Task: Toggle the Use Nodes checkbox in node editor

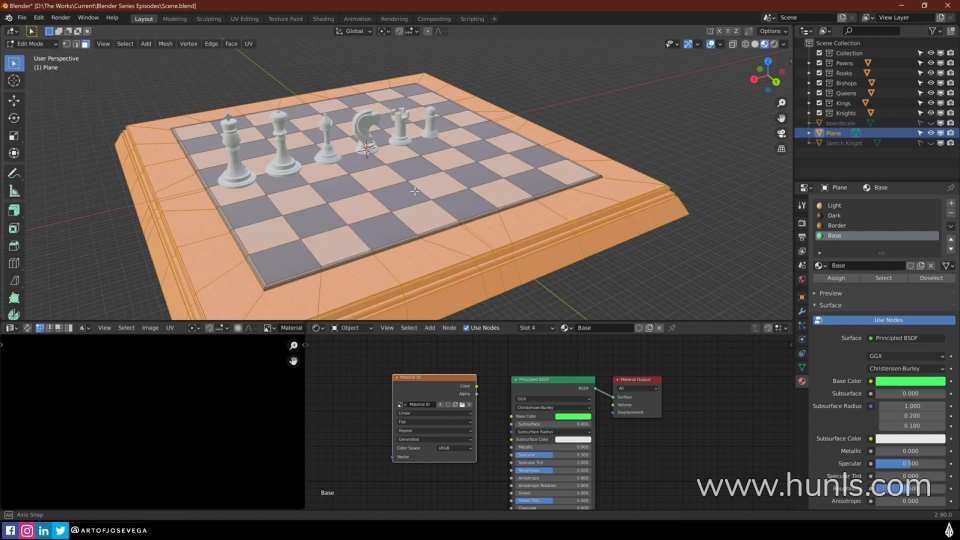Action: coord(466,328)
